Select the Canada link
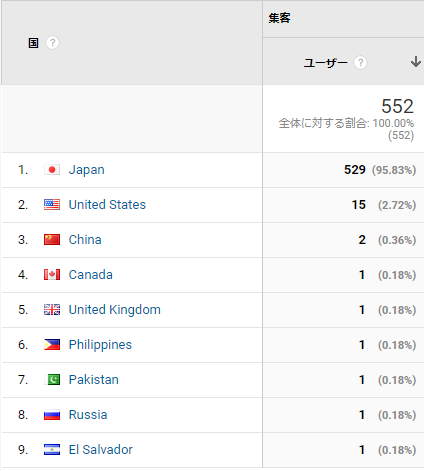424x471 pixels. (91, 275)
